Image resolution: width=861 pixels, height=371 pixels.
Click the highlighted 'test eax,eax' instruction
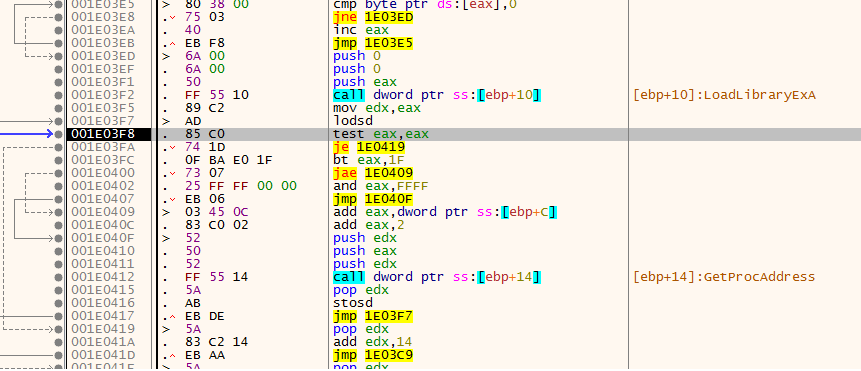(x=381, y=134)
